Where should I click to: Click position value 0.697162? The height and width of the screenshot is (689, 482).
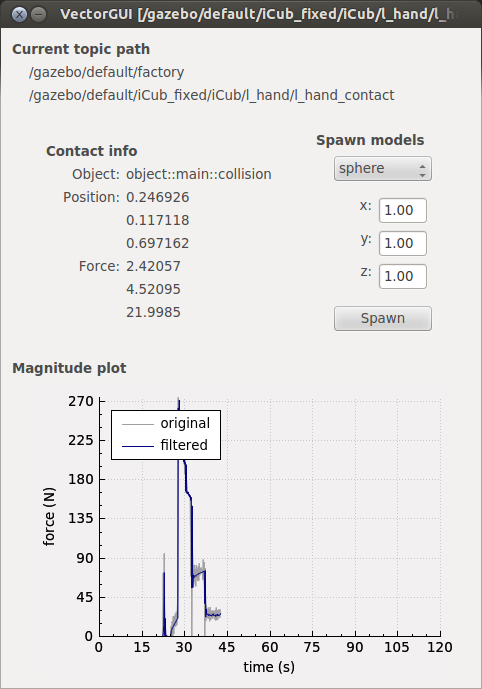click(157, 243)
